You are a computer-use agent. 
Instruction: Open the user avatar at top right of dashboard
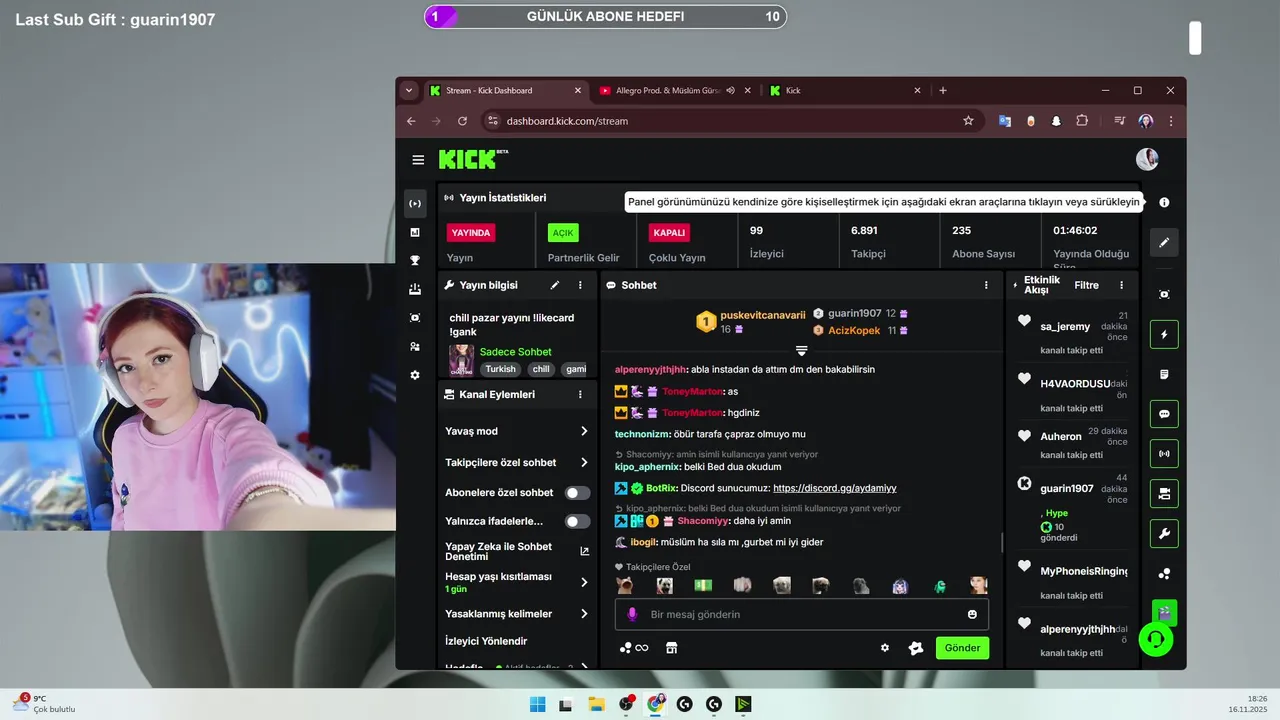(x=1147, y=159)
